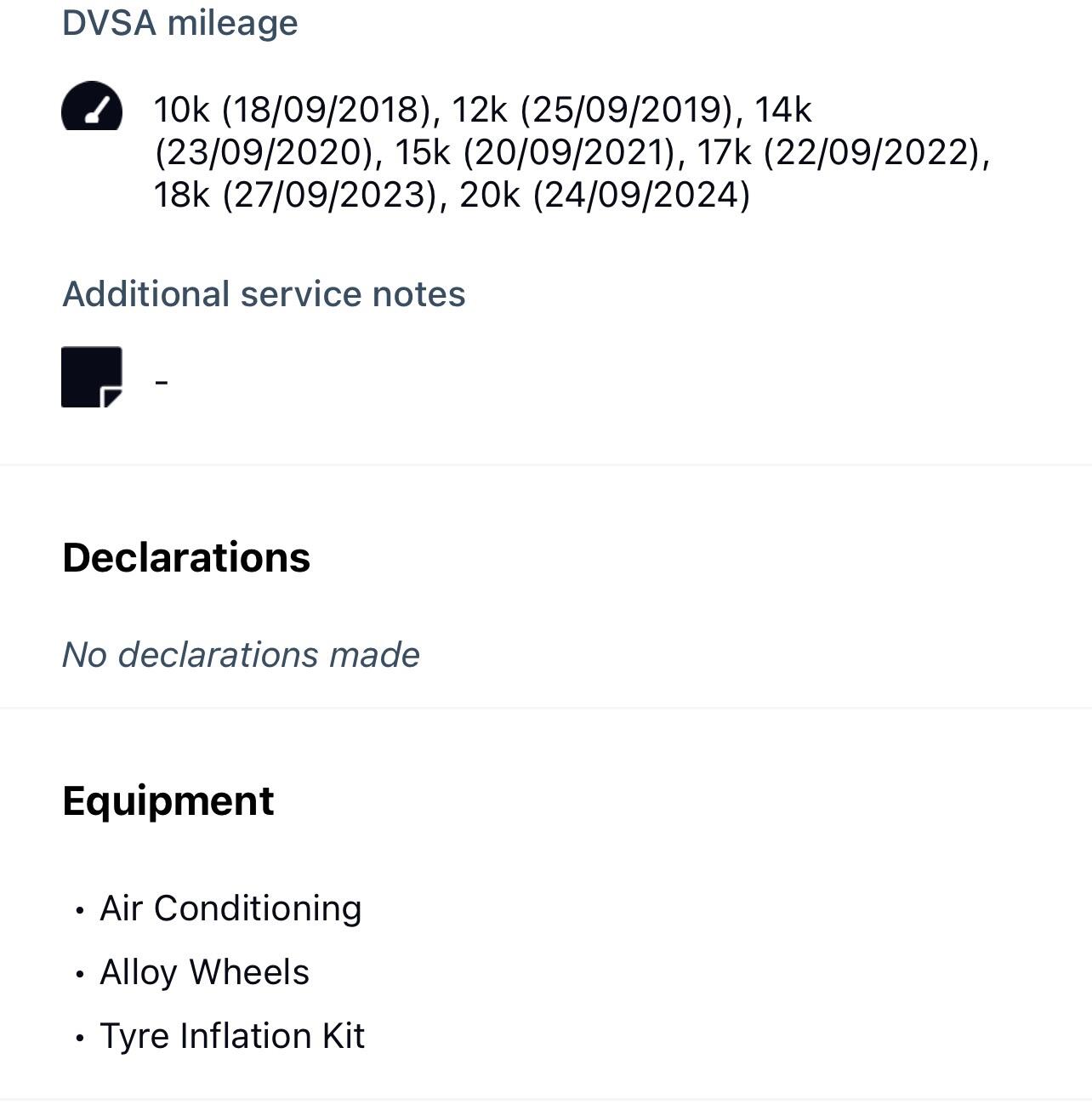Click the Tyre Inflation Kit item
Viewport: 1092px width, 1116px height.
[x=232, y=1036]
